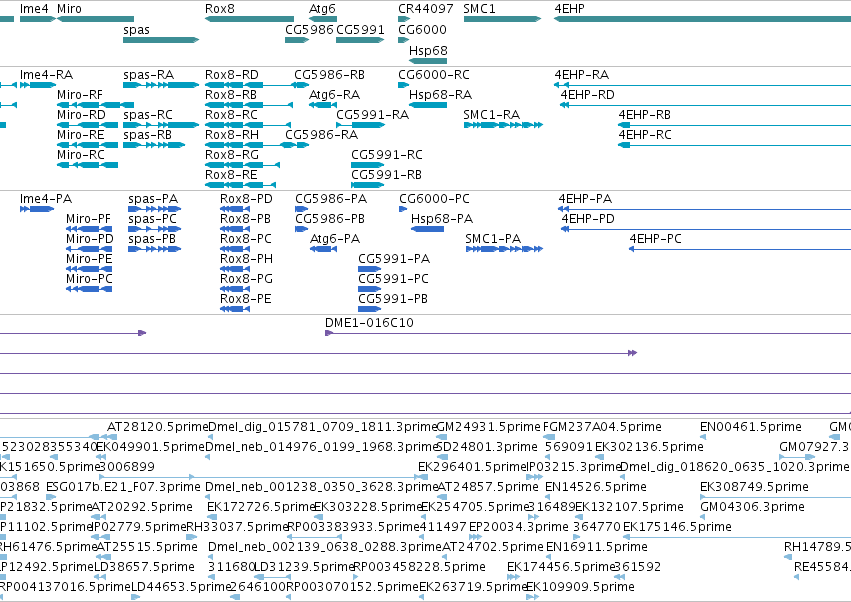Screen dimensions: 851x602
Task: Select the Ime4 gene feature label
Action: pos(34,9)
